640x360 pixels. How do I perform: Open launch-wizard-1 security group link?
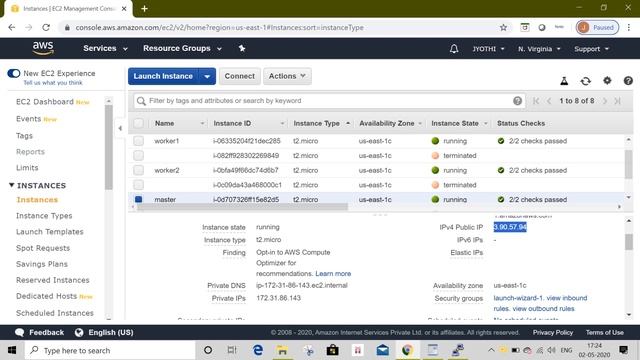[518, 298]
